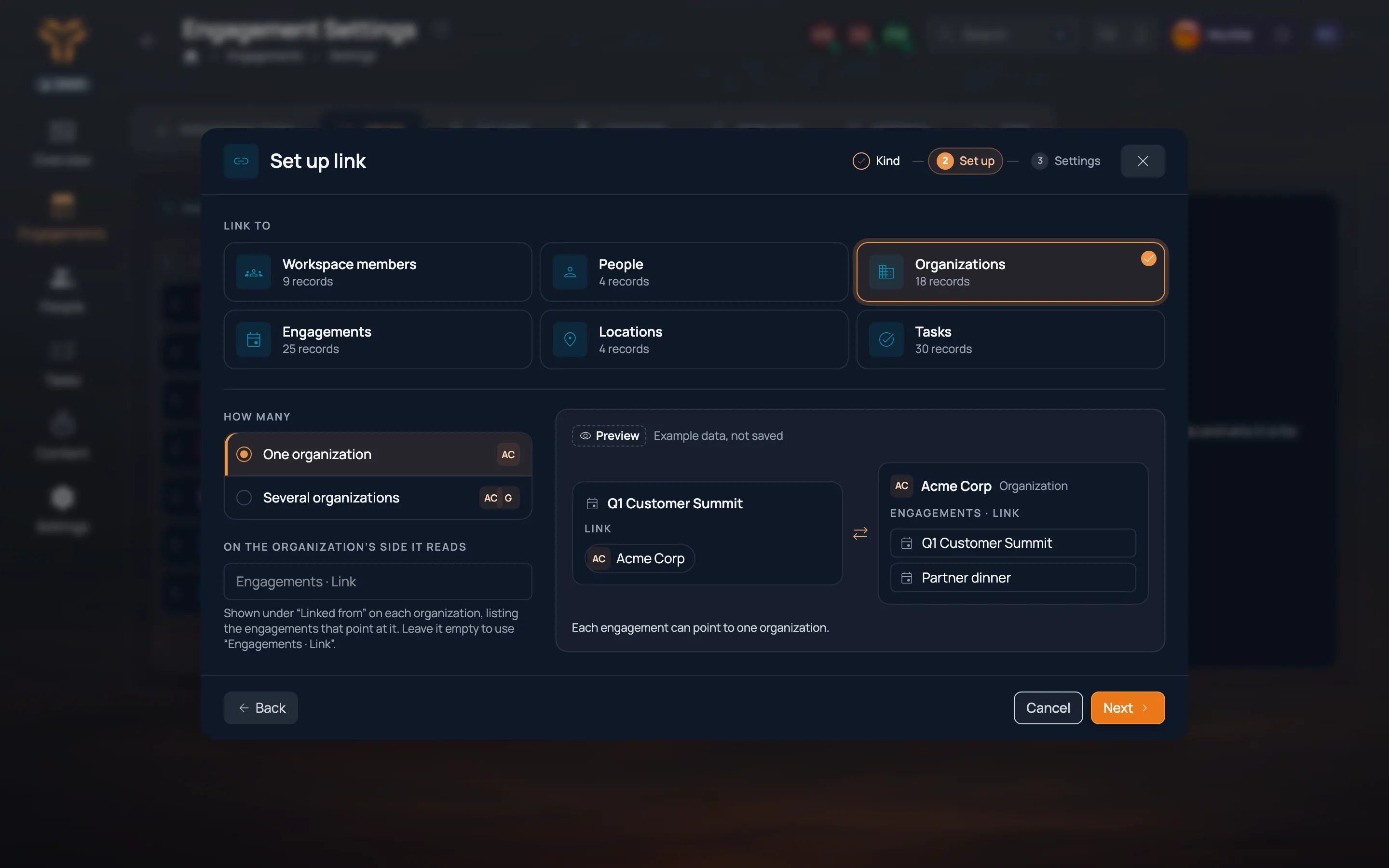Click the Set up step indicator

(x=965, y=161)
